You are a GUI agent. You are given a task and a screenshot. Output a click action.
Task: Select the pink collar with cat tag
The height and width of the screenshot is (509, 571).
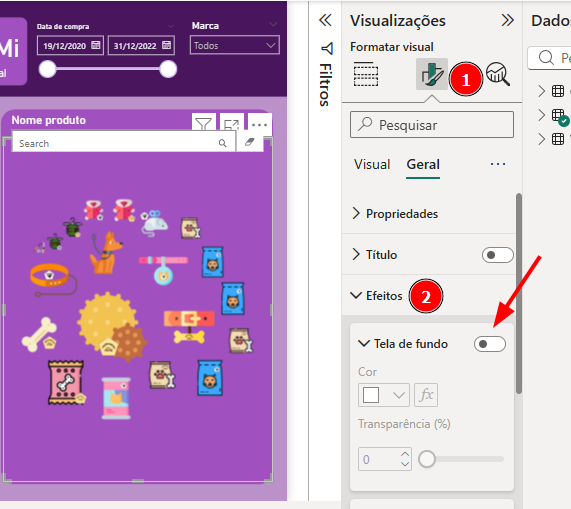163,270
